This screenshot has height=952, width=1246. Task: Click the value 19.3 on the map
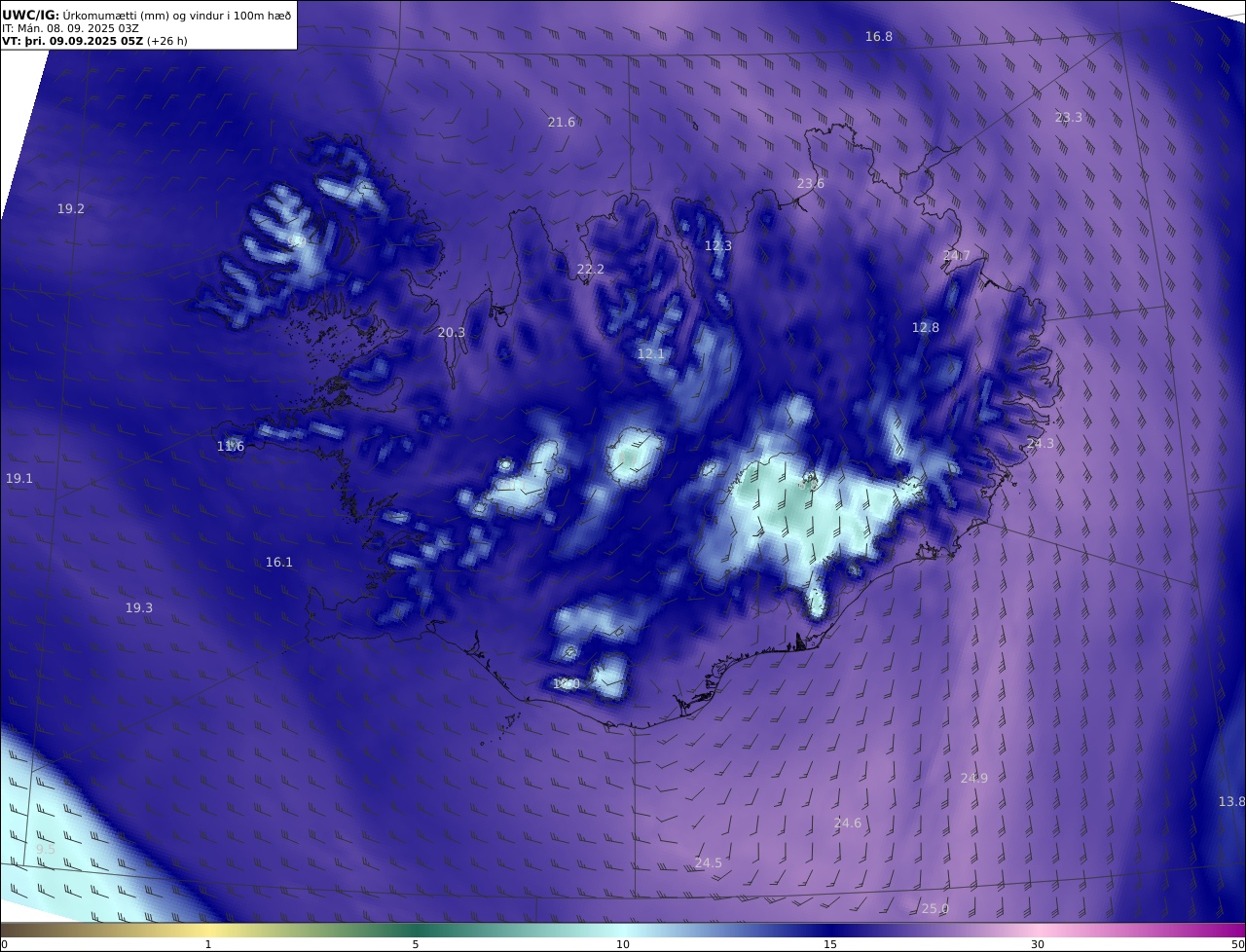[139, 606]
